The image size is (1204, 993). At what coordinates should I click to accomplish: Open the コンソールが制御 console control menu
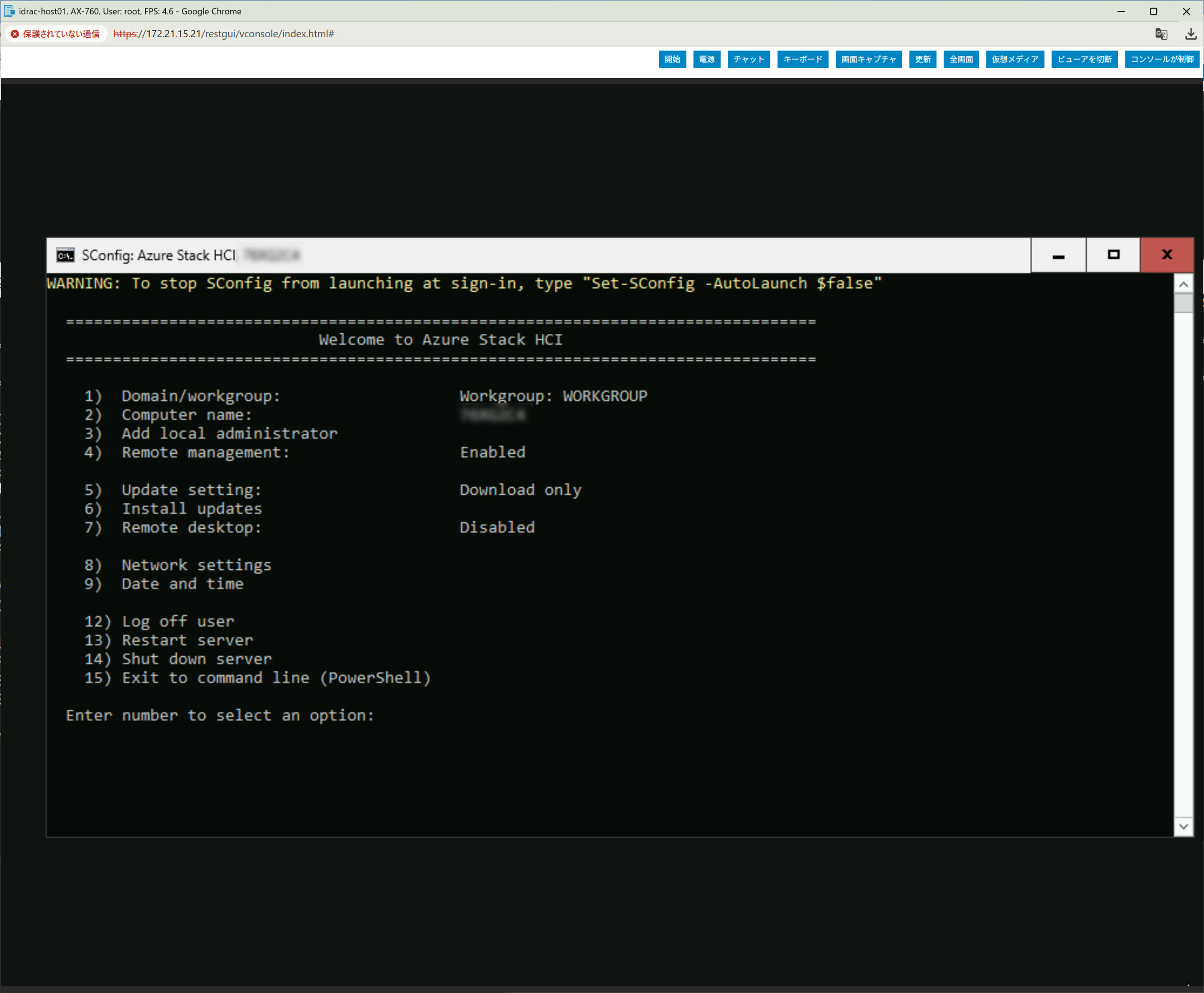(1162, 59)
